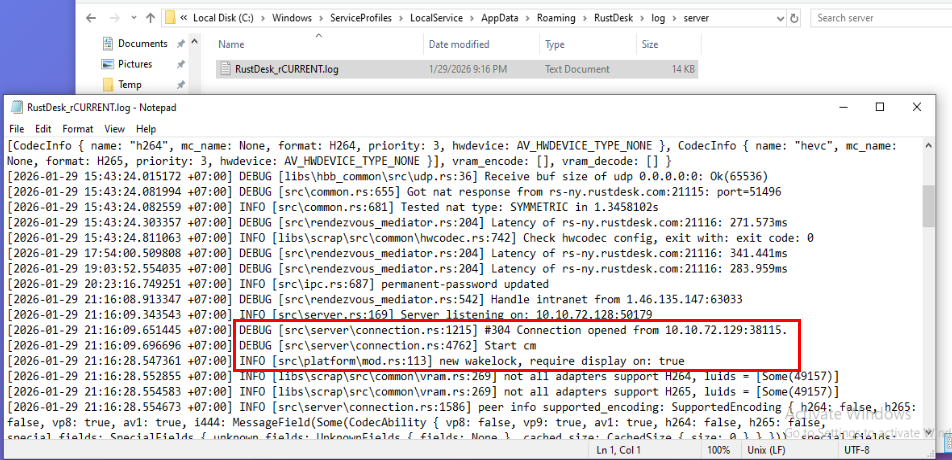Click the Pictures folder icon in sidebar
952x460 pixels.
click(108, 64)
